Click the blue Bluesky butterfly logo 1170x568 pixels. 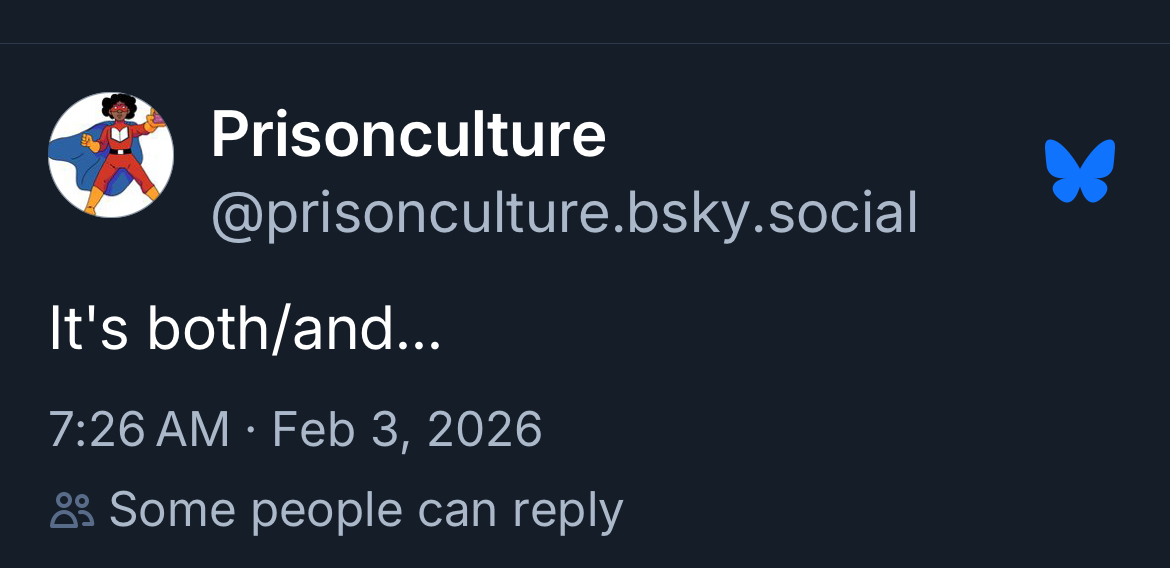[x=1080, y=170]
